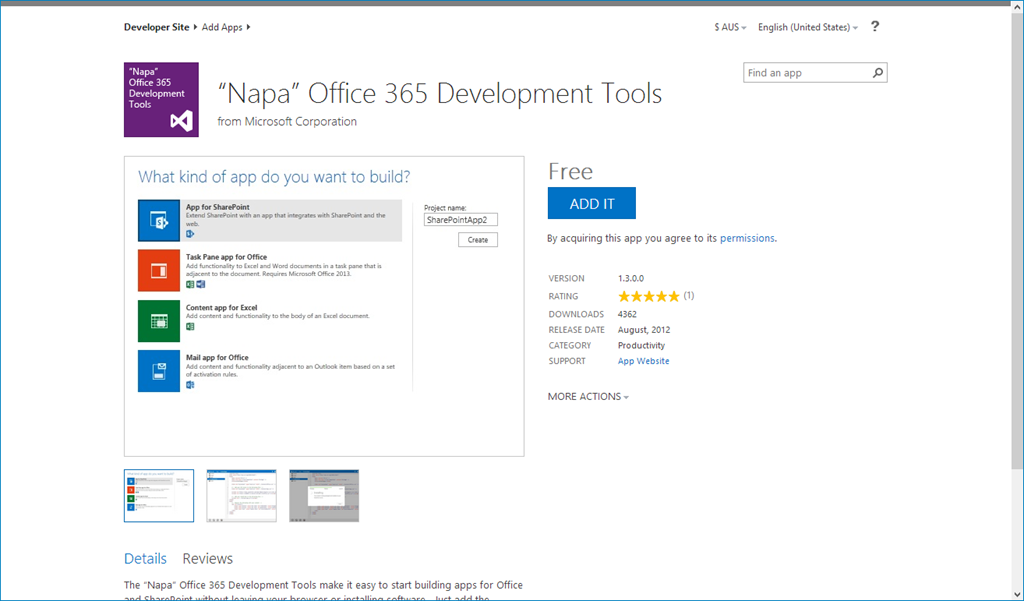Select the Details tab
The height and width of the screenshot is (601, 1024).
point(145,559)
